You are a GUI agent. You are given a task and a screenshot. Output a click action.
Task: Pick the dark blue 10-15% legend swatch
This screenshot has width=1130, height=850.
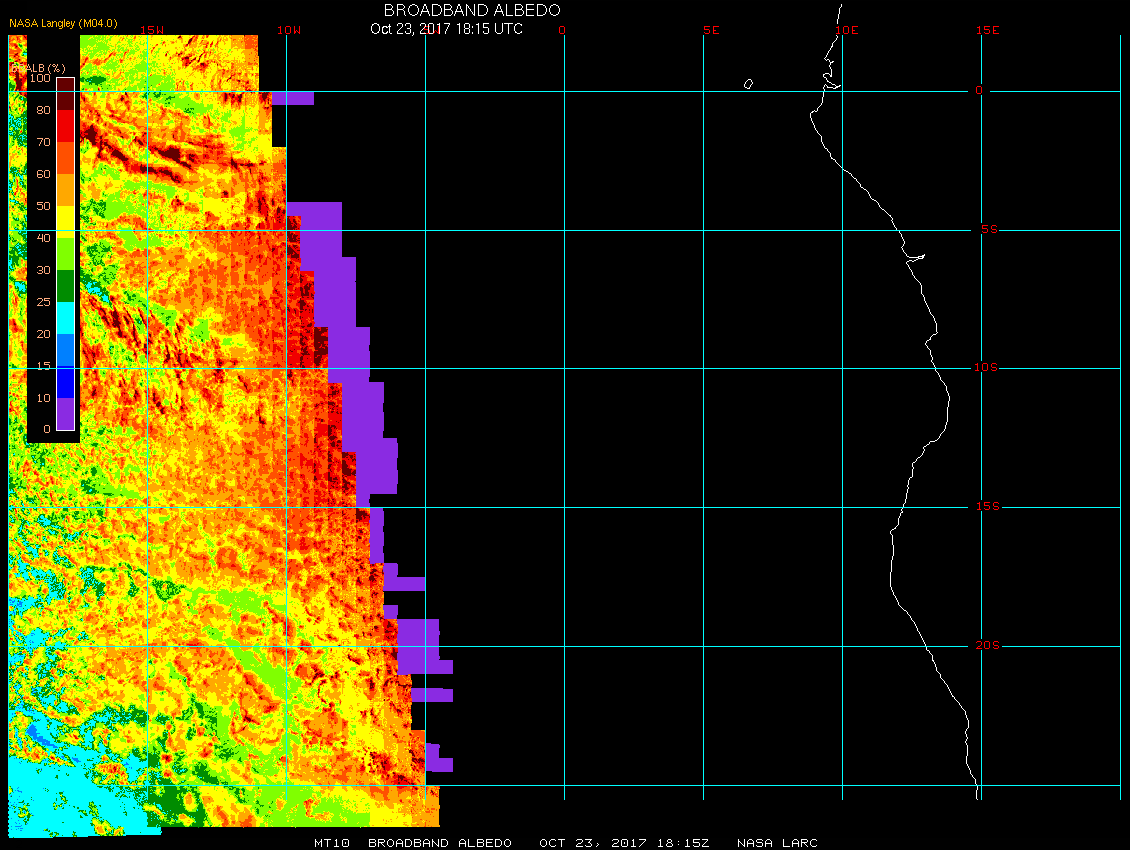(x=66, y=382)
